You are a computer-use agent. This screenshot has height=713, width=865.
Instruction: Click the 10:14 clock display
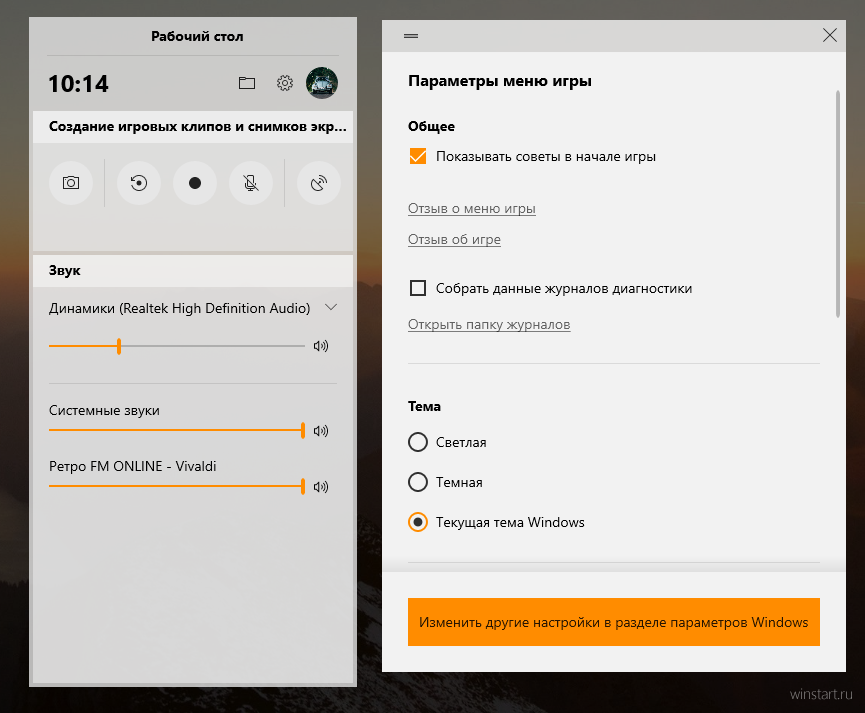pyautogui.click(x=78, y=84)
